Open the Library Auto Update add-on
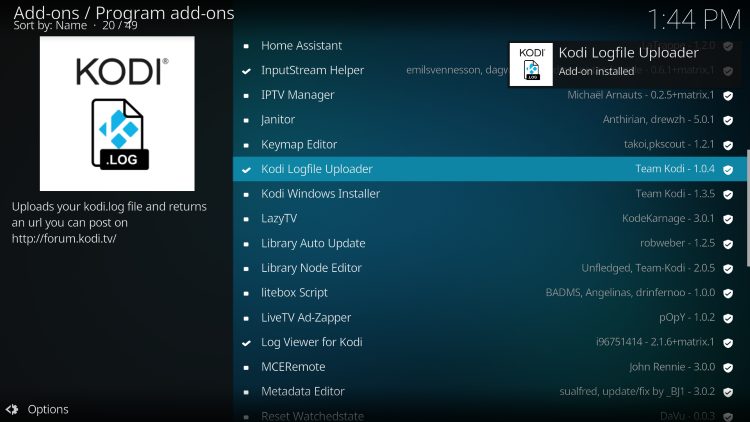This screenshot has width=750, height=422. click(x=313, y=243)
